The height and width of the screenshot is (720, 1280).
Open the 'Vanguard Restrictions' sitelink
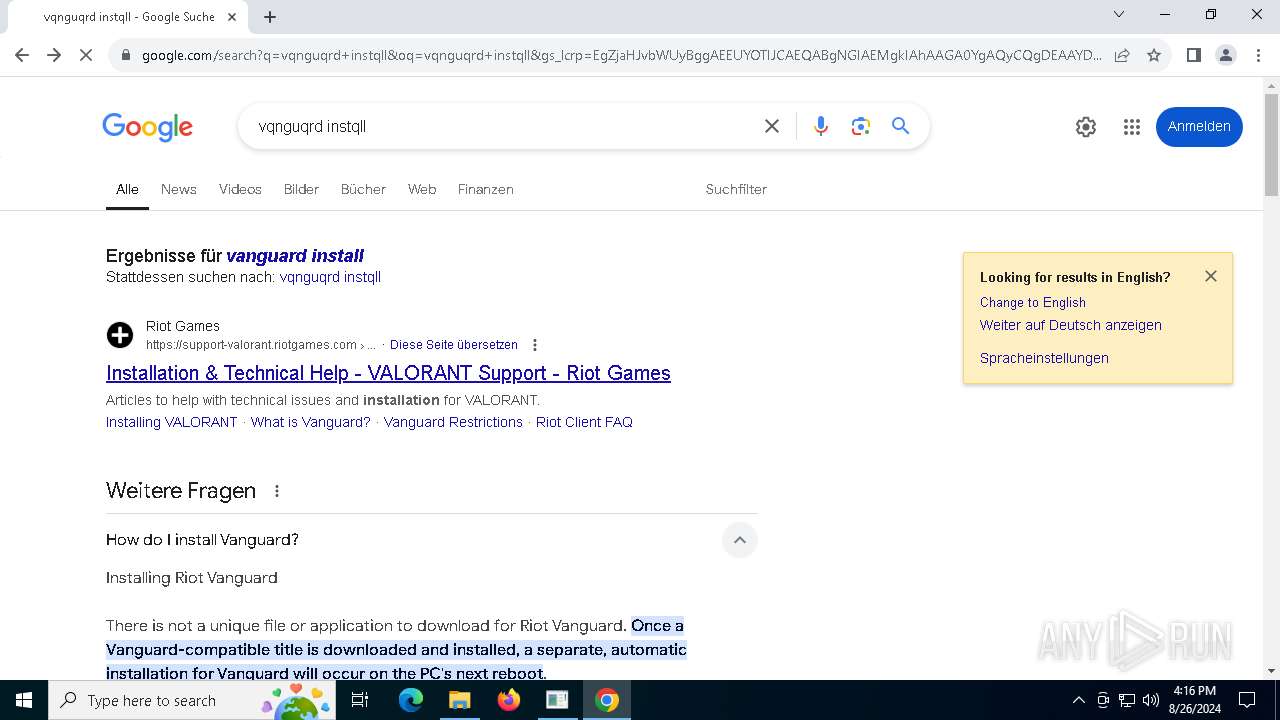(x=453, y=422)
